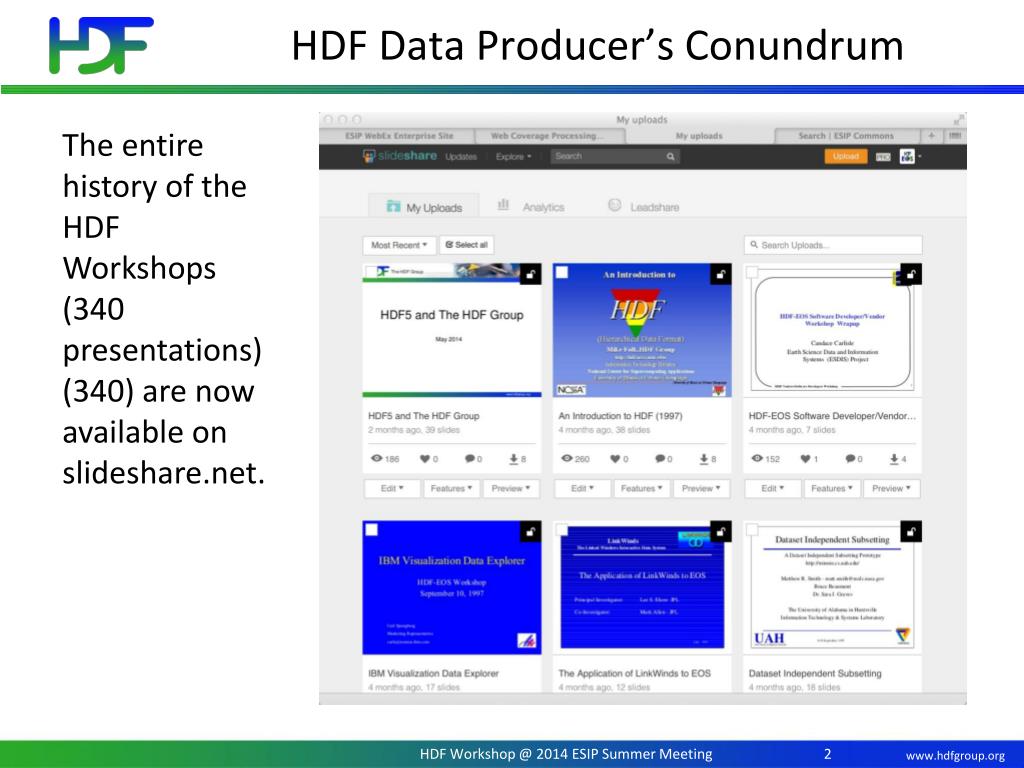This screenshot has height=768, width=1024.
Task: Click download icon for An Introduction to HDF
Action: coord(704,459)
